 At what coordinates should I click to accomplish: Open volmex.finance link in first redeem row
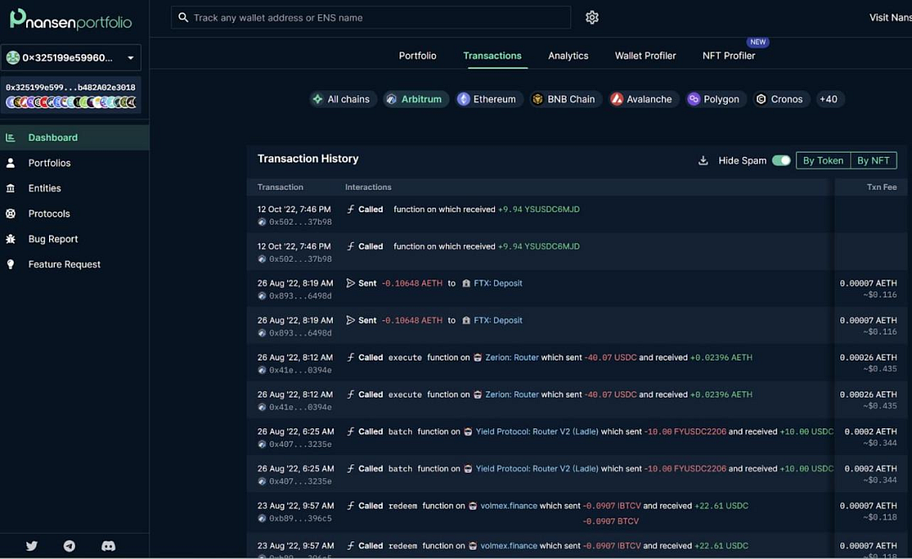click(508, 506)
